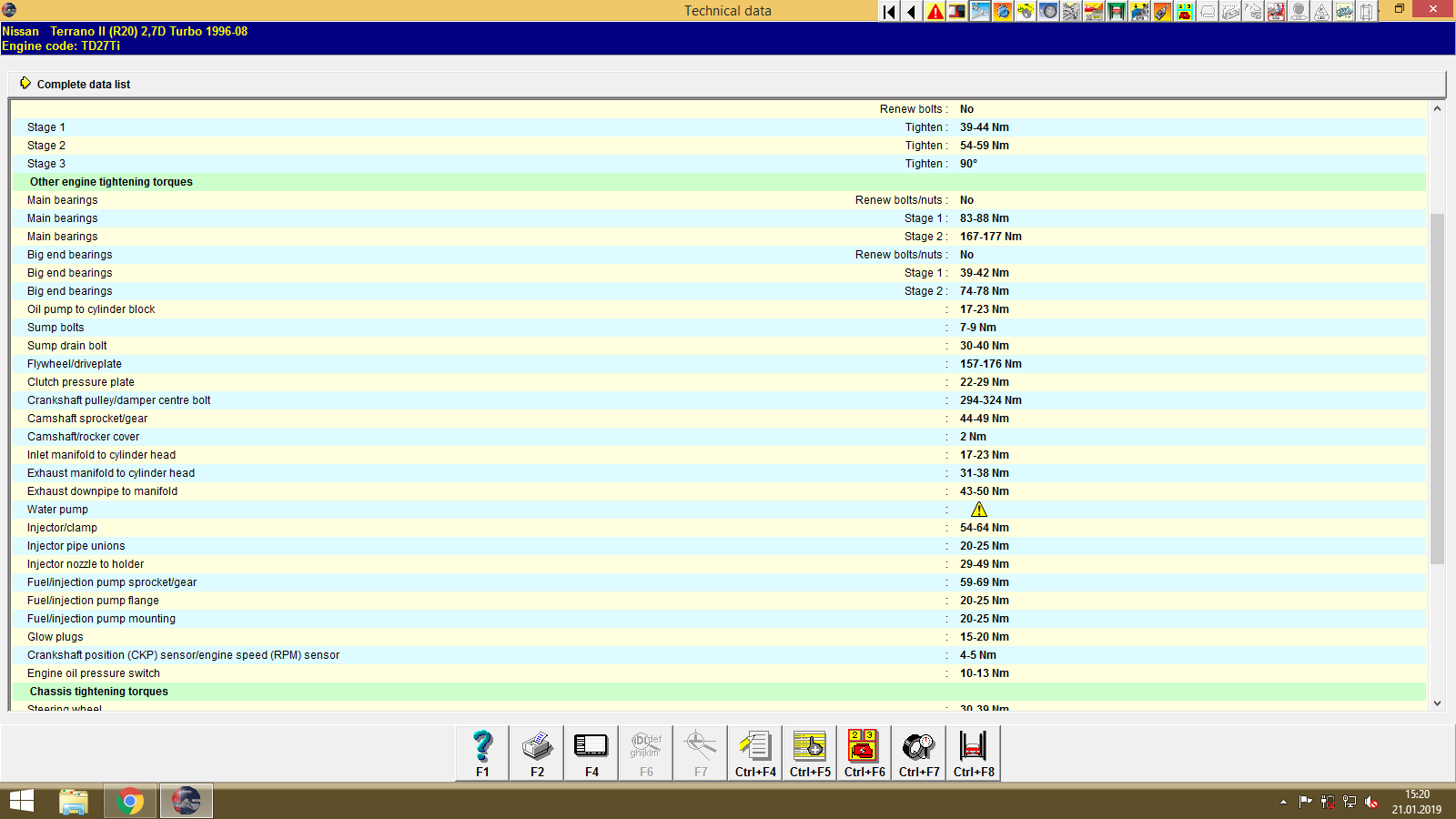Open the vehicle lift Ctrl+F8 icon
Image resolution: width=1456 pixels, height=819 pixels.
point(973,752)
